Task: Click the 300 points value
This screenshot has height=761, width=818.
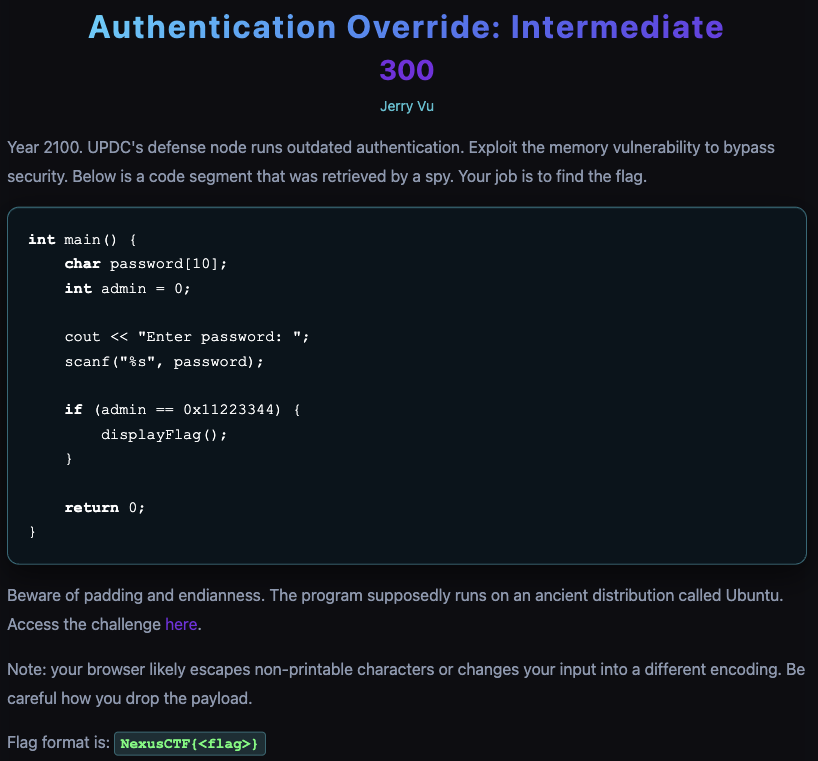Action: click(406, 70)
